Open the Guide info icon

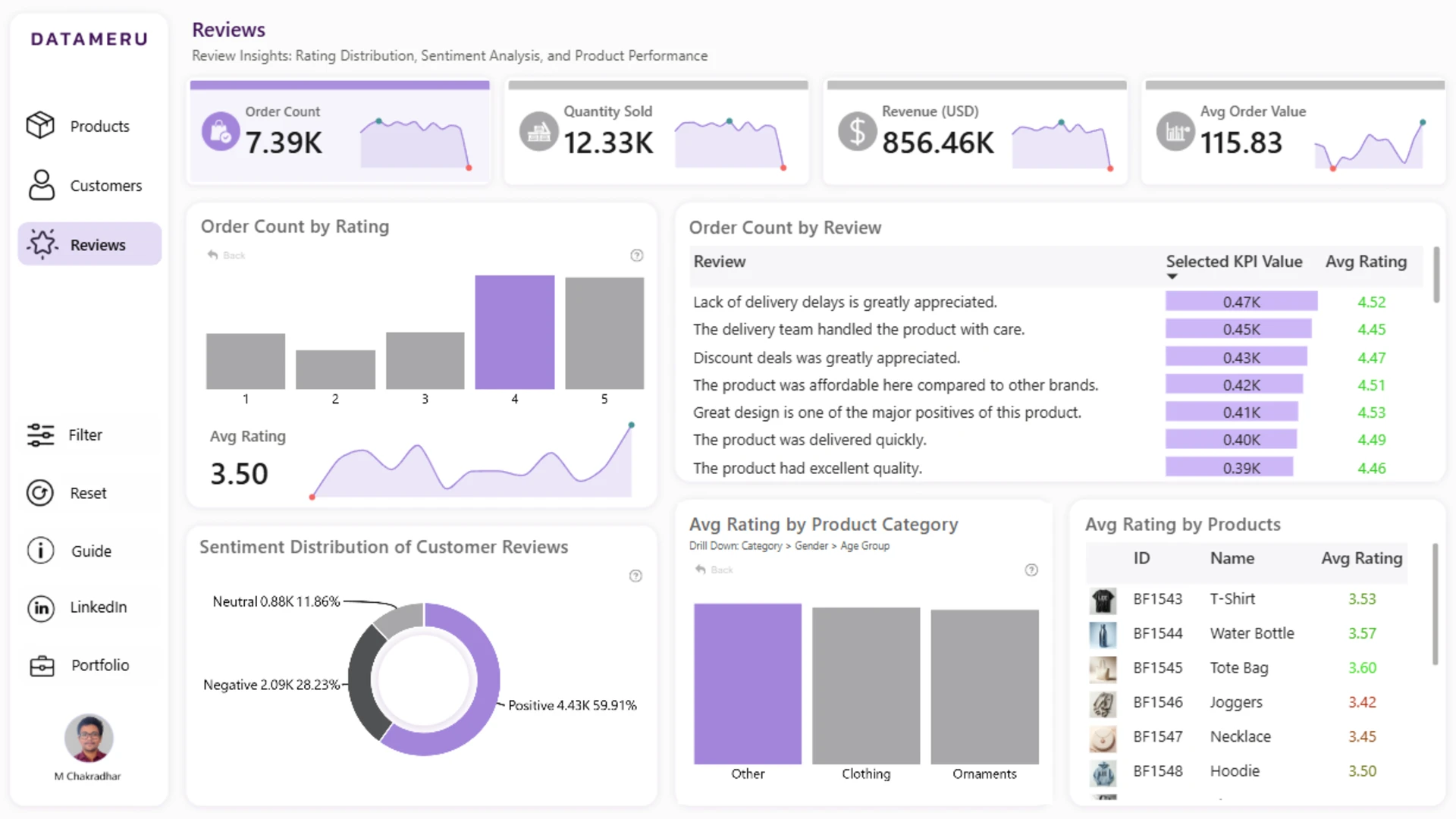pos(41,551)
